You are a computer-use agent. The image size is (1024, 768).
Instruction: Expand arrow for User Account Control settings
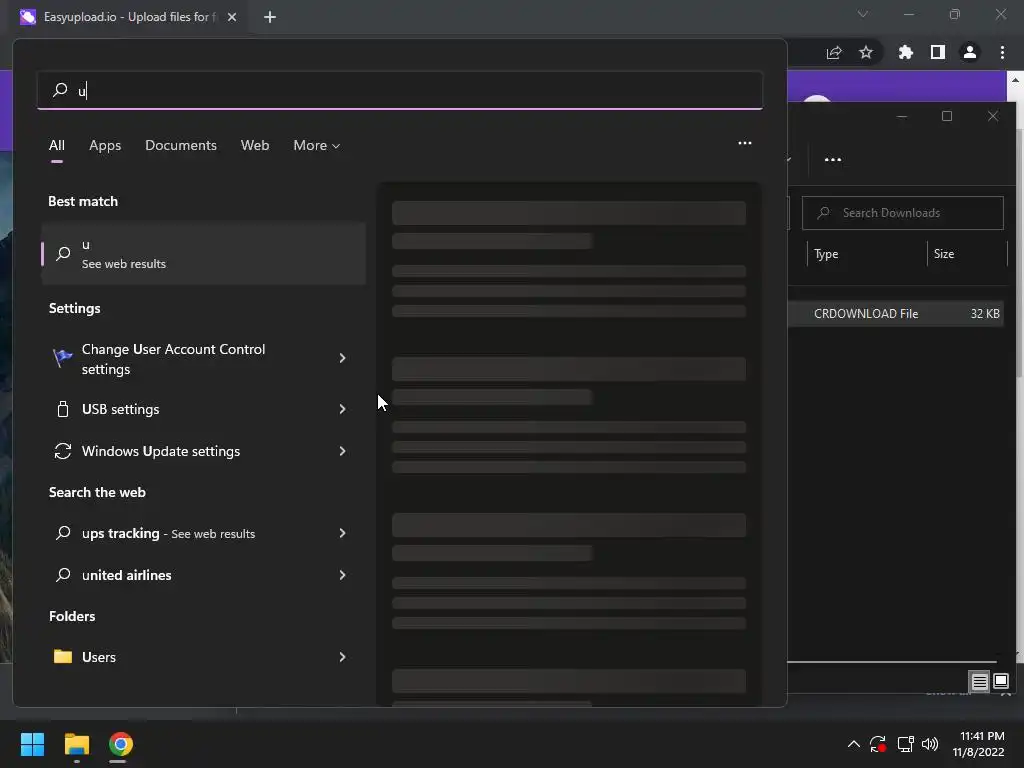342,358
